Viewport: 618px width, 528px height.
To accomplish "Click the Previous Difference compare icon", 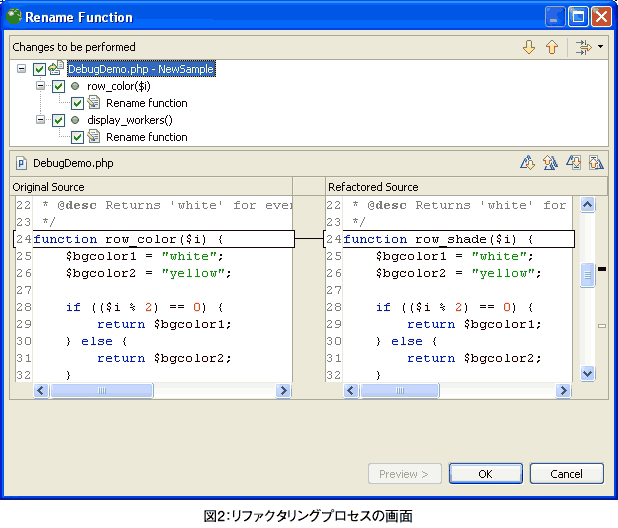I will 596,163.
